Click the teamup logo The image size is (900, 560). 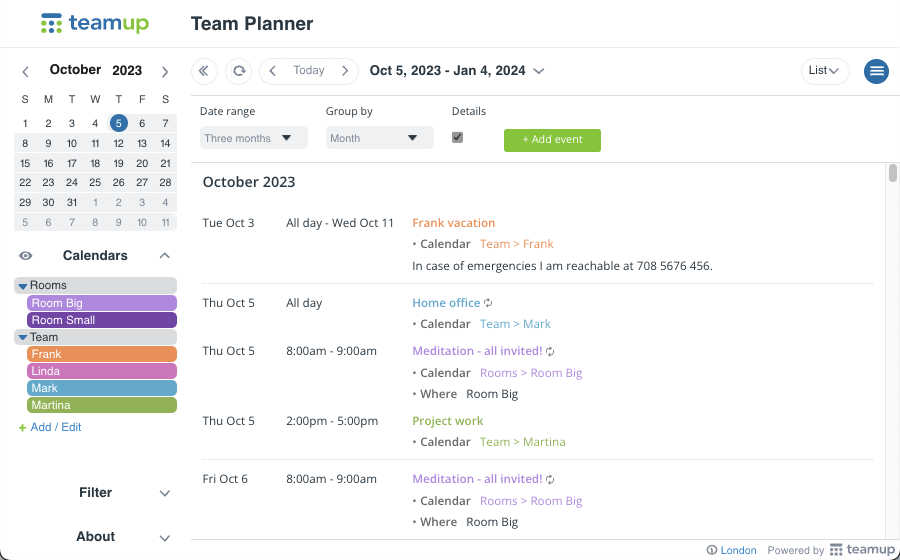coord(95,24)
